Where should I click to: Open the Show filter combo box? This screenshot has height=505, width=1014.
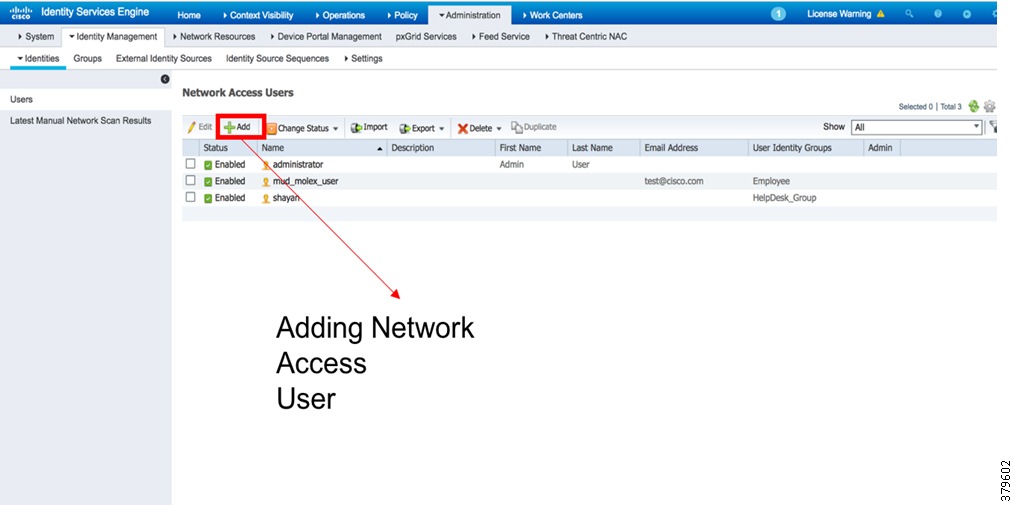[916, 127]
